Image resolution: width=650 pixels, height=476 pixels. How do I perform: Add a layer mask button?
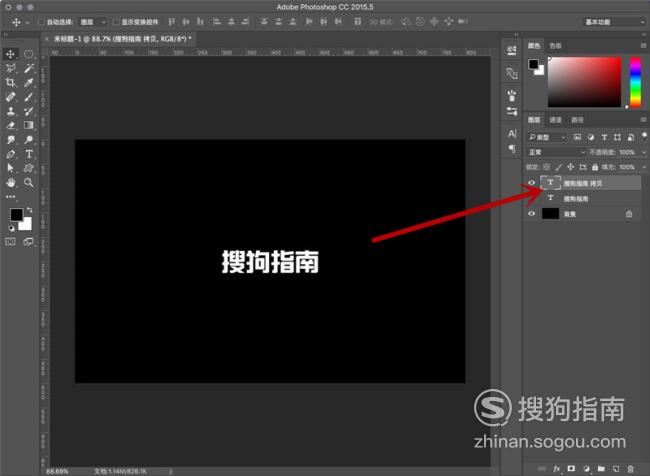pyautogui.click(x=571, y=469)
